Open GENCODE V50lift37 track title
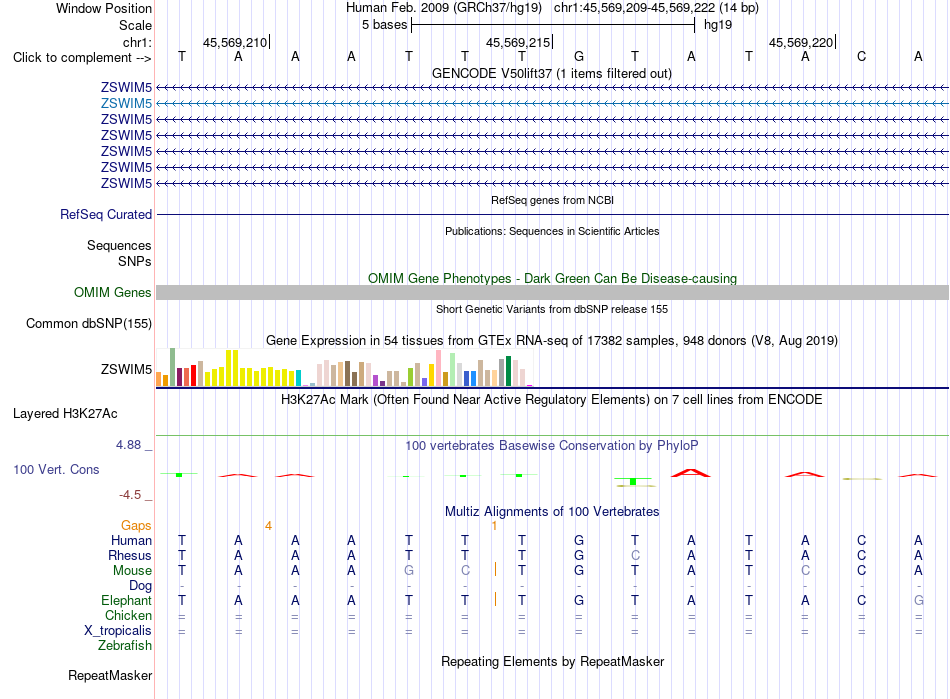The image size is (950, 699). (552, 73)
